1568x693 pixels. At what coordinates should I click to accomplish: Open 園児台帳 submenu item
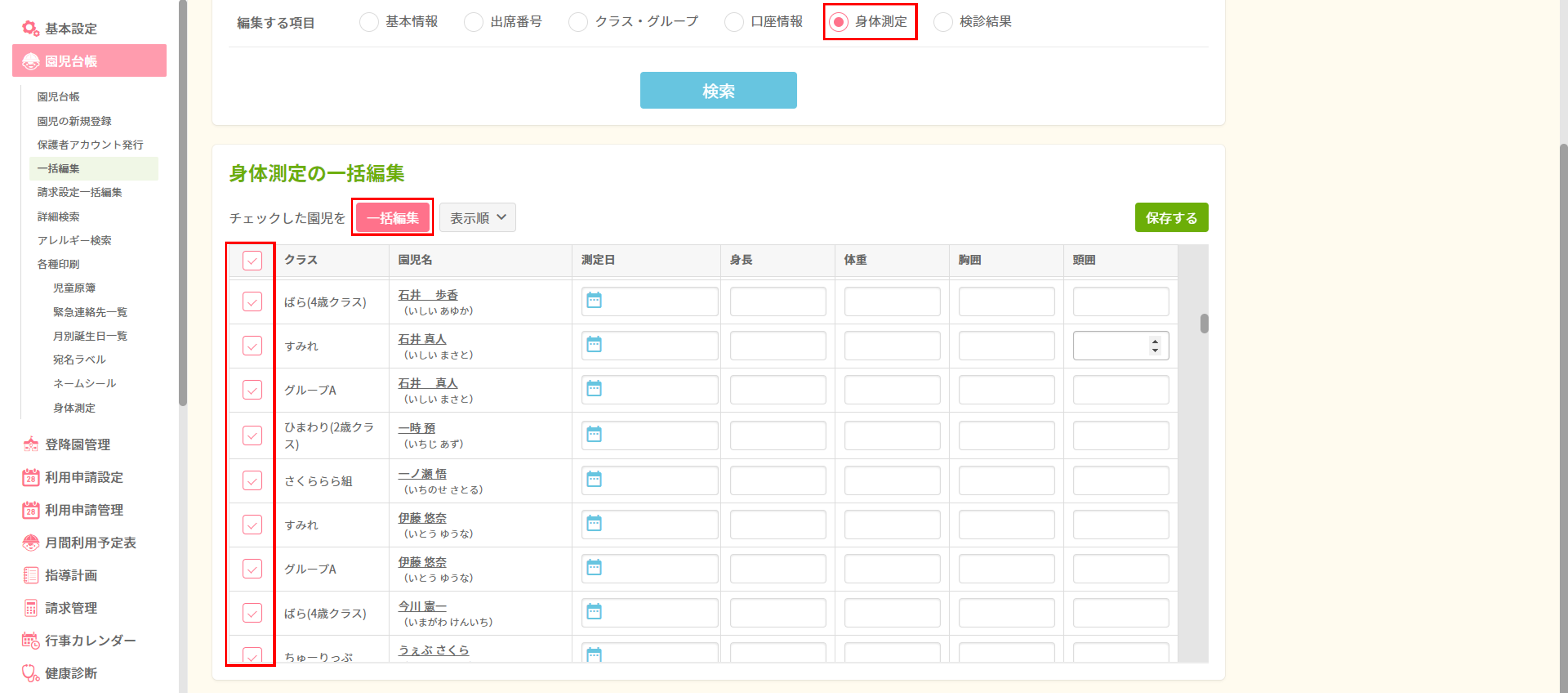point(58,97)
